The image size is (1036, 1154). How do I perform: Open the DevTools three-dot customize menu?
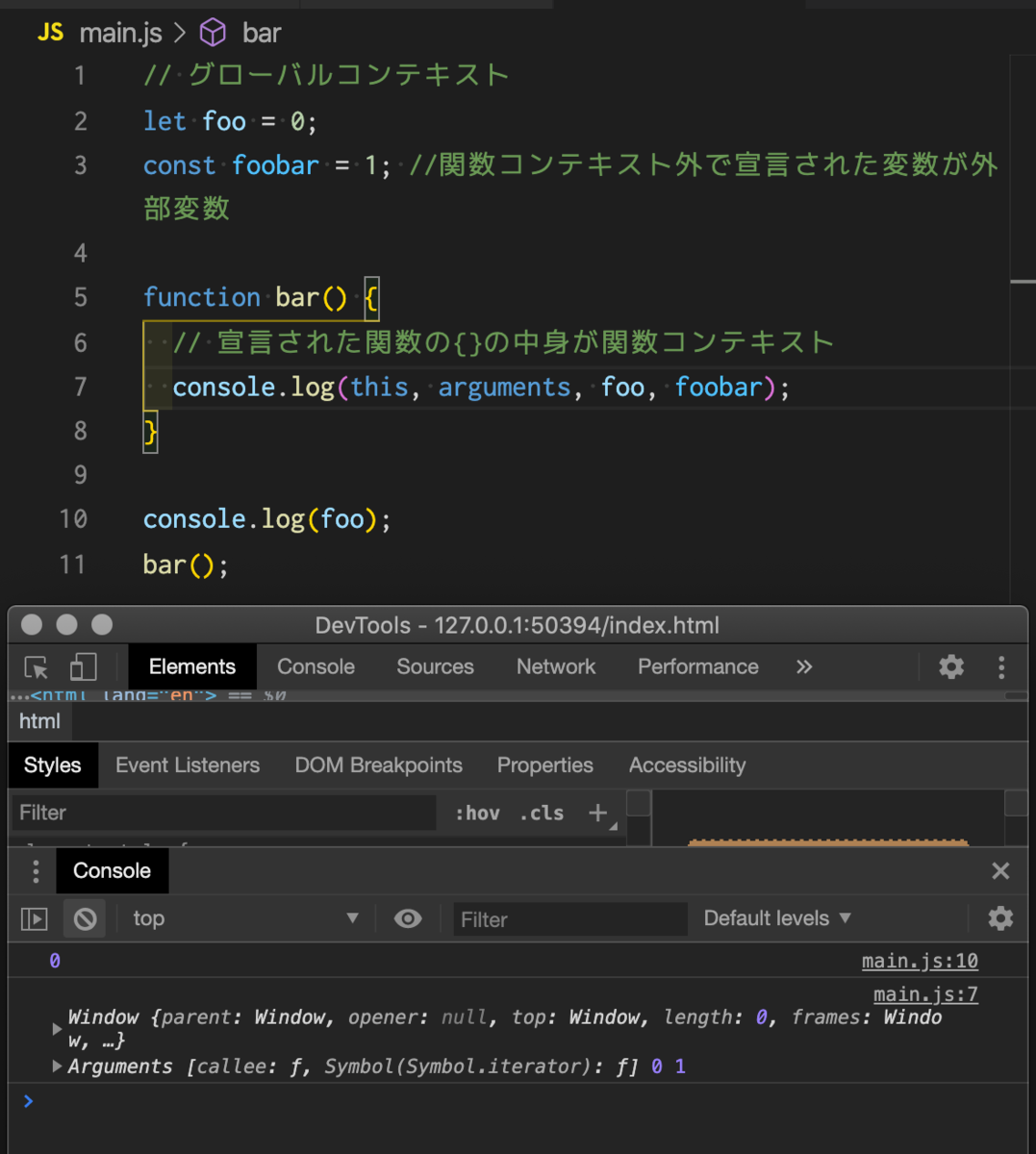click(x=1001, y=667)
